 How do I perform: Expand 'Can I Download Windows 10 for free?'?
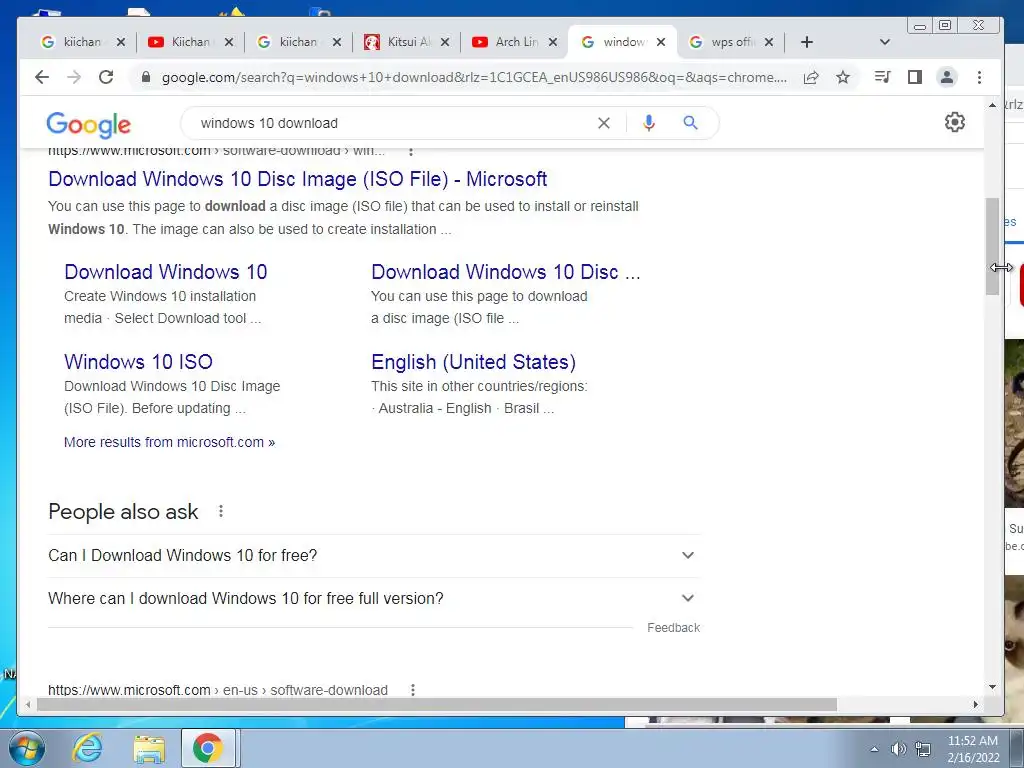374,556
